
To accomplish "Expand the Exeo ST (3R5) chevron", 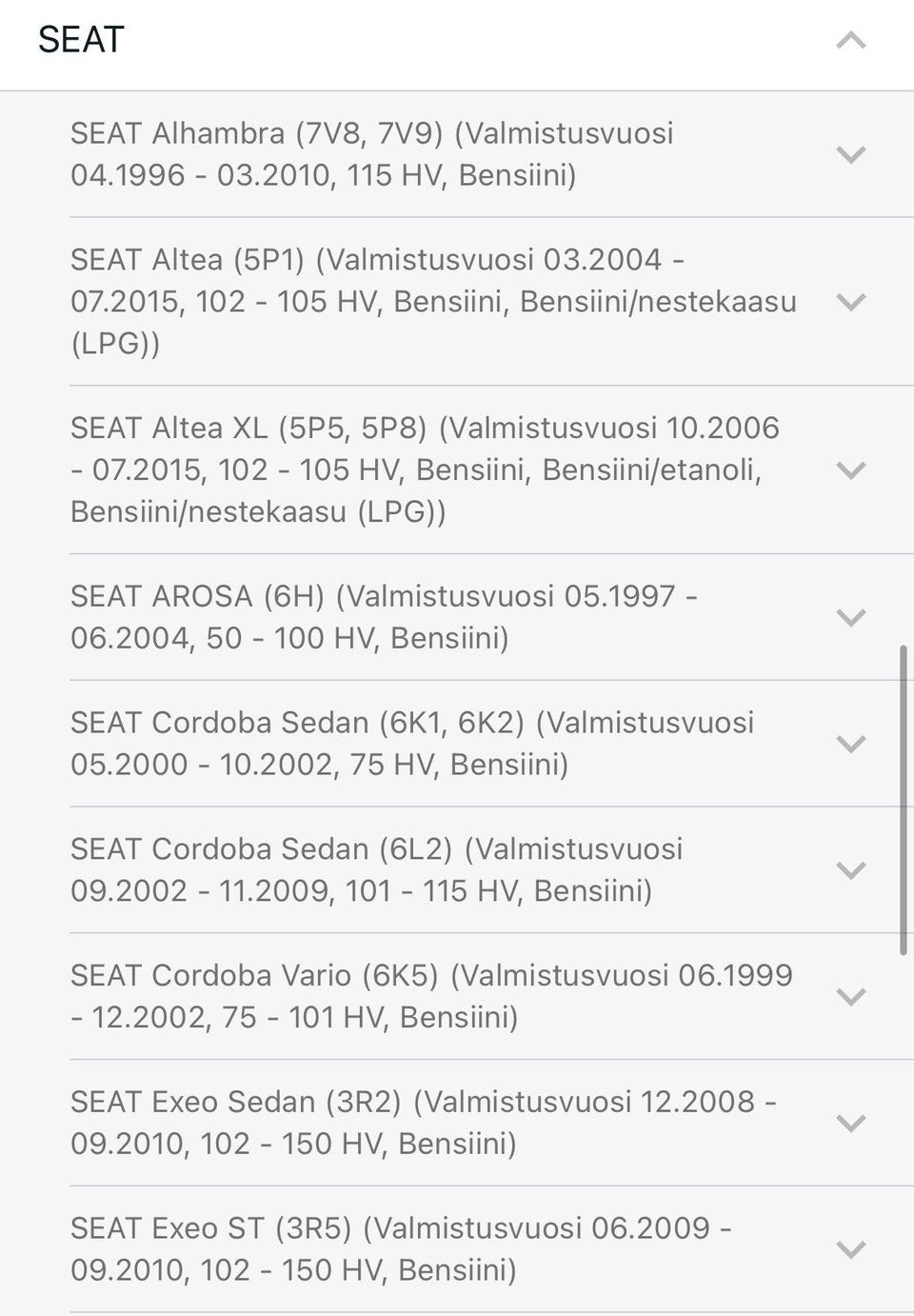I will tap(850, 1249).
